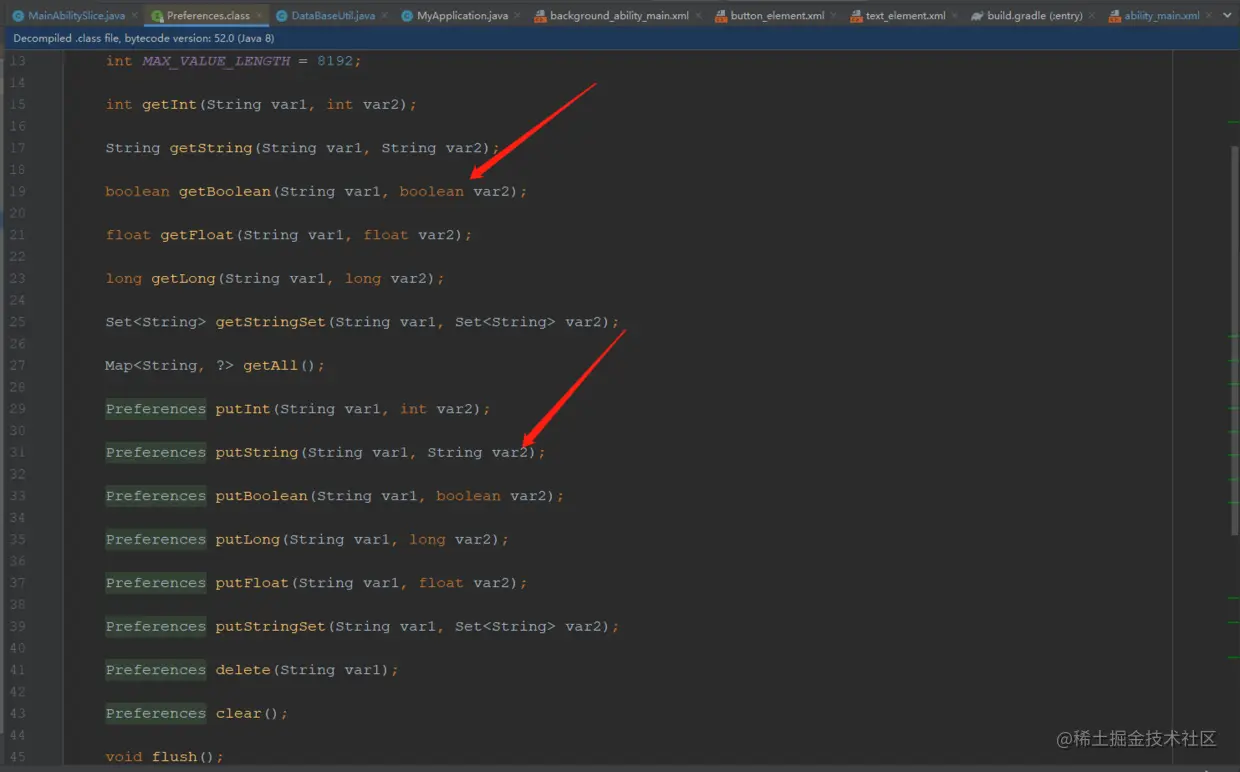The width and height of the screenshot is (1240, 772).
Task: Place cursor on the getInt method name
Action: click(x=170, y=105)
